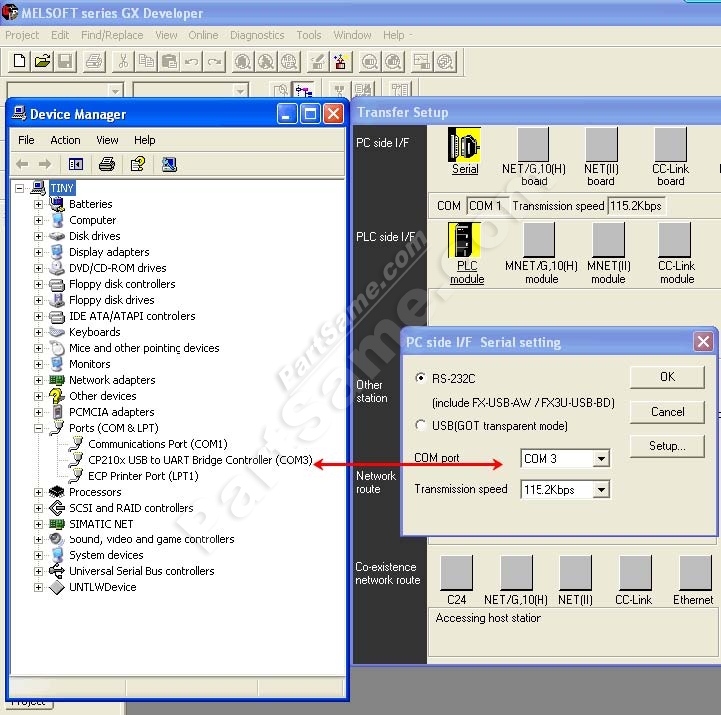
Task: Click the Save diskette icon
Action: click(x=65, y=61)
